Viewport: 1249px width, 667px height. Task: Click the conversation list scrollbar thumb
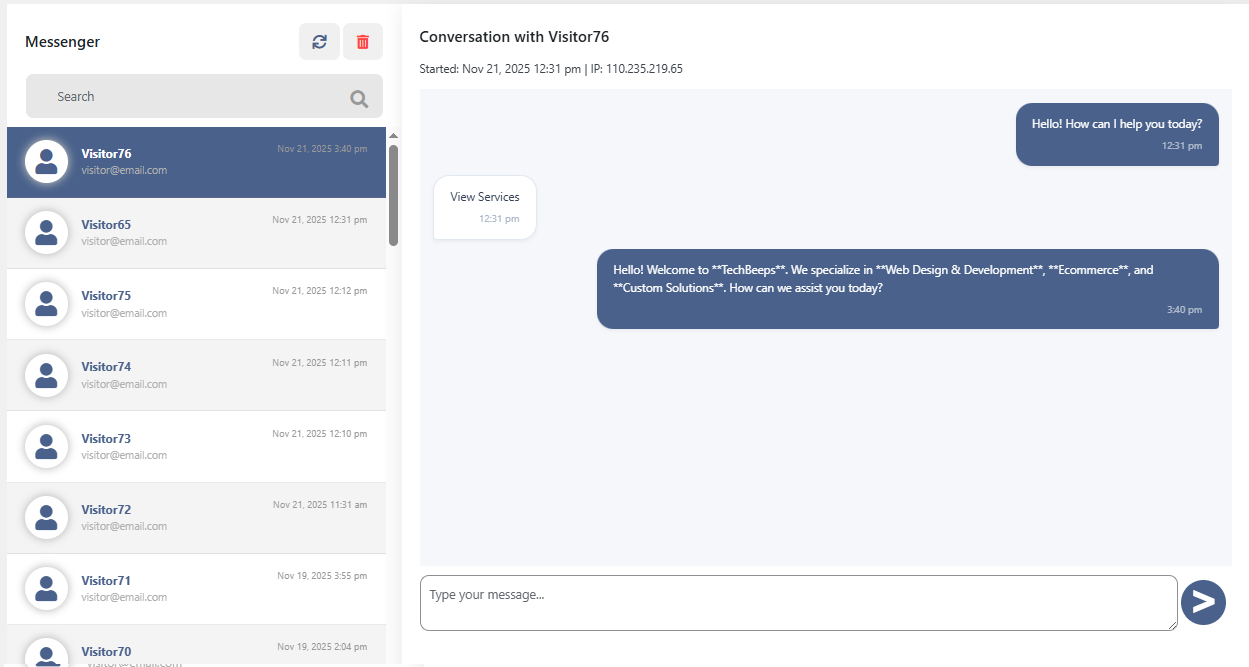point(393,195)
